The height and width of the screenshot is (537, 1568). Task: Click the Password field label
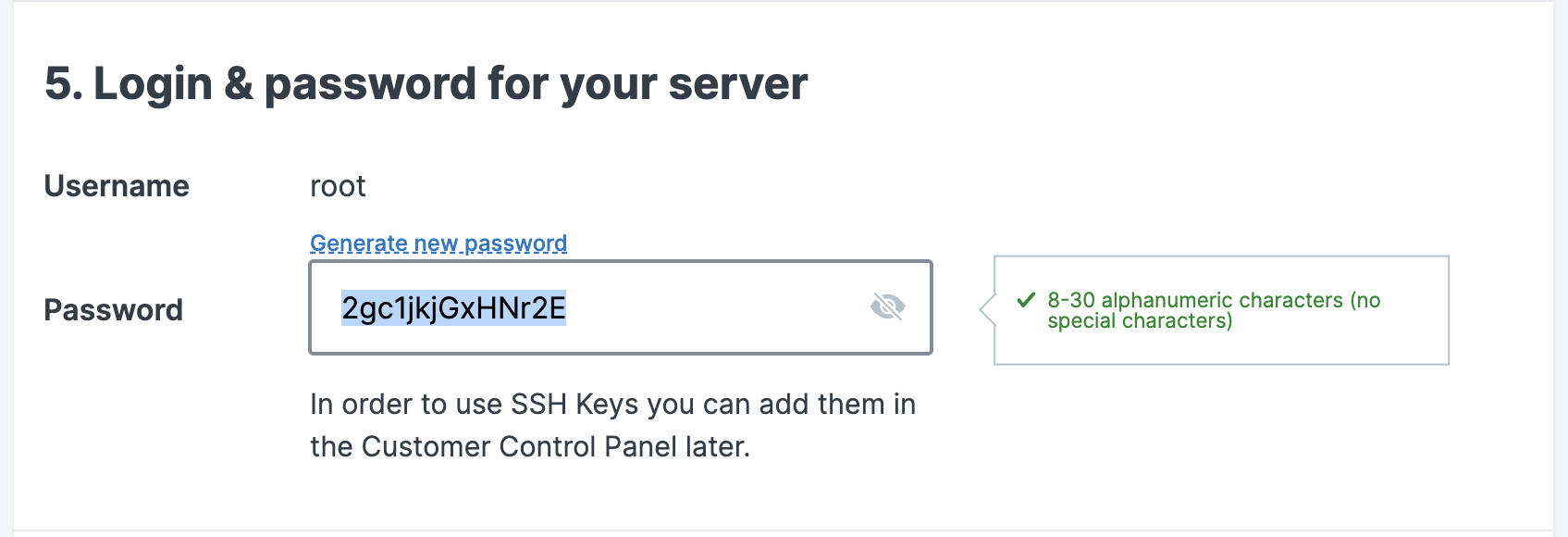click(x=113, y=310)
